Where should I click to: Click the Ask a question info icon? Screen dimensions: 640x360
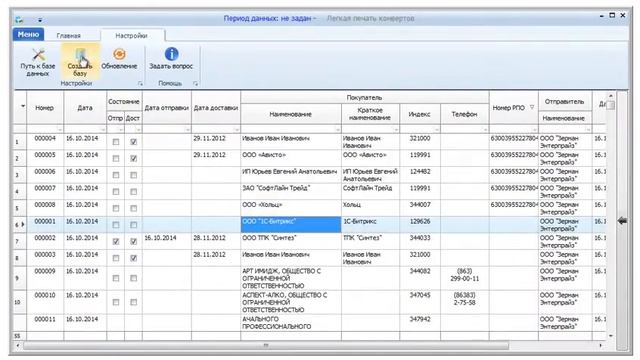tap(171, 54)
